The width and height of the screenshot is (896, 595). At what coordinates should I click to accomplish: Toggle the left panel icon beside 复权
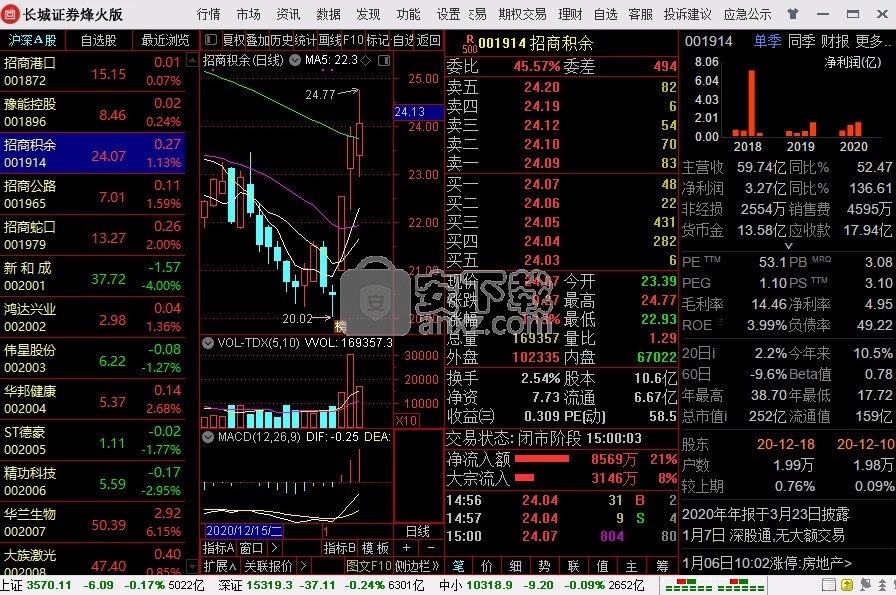coord(211,39)
